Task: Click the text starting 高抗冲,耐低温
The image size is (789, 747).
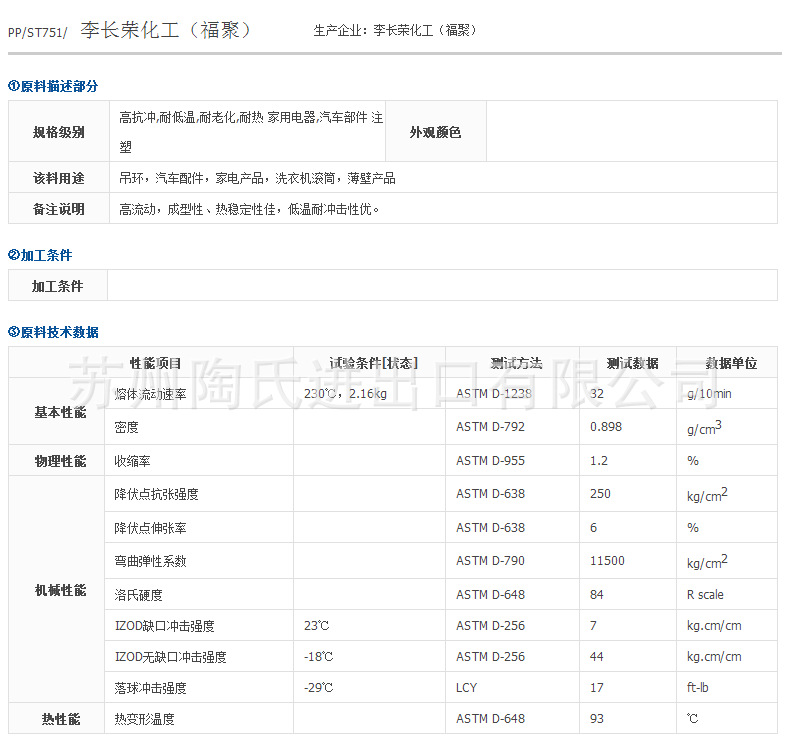Action: pos(251,132)
